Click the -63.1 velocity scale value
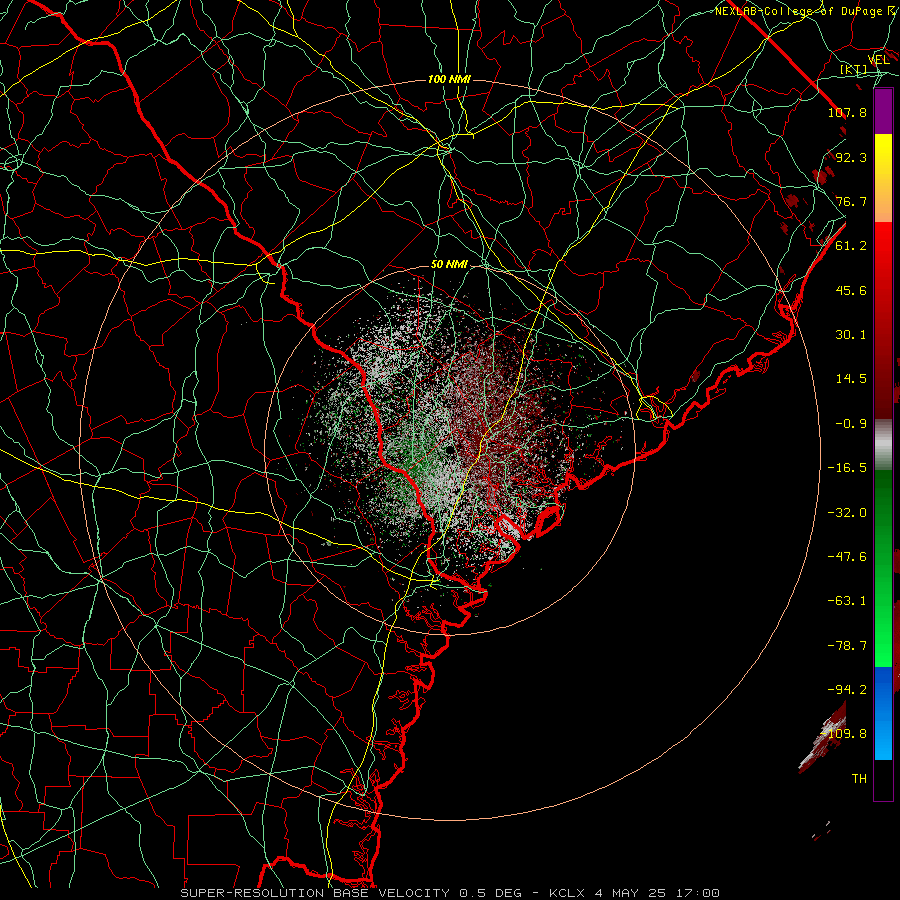Screen dimensions: 900x900 pyautogui.click(x=847, y=601)
